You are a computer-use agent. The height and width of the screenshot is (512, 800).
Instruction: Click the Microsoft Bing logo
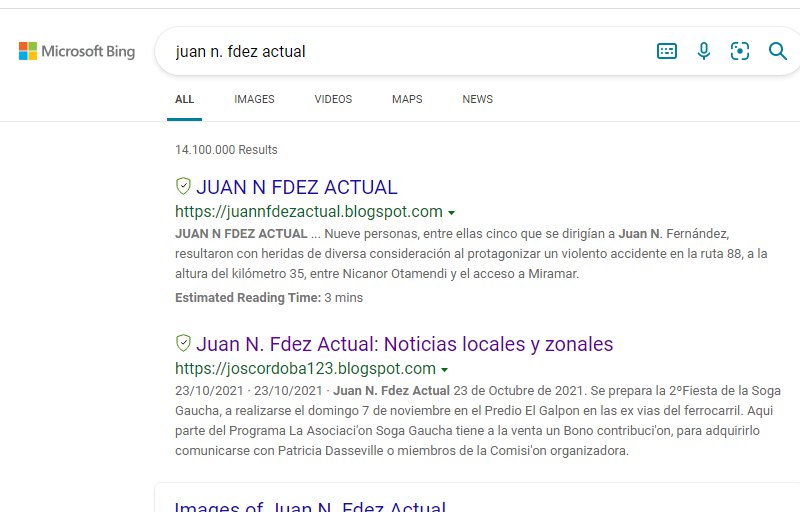click(77, 51)
